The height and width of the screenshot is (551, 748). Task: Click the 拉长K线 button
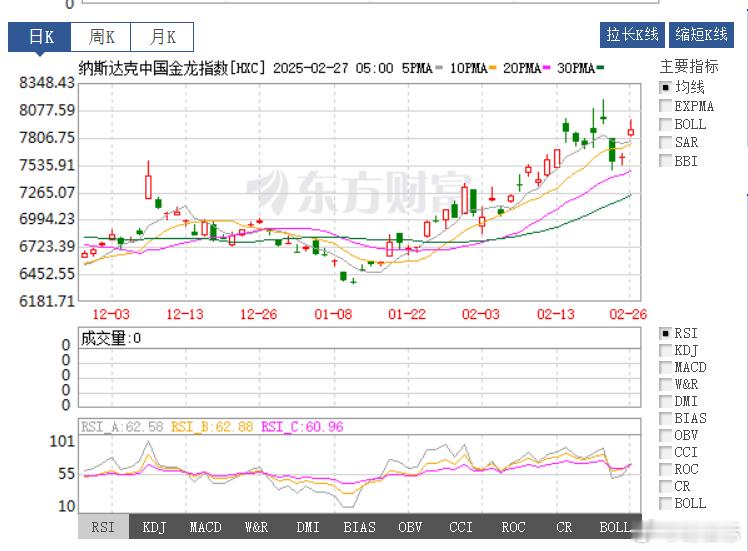pyautogui.click(x=632, y=35)
